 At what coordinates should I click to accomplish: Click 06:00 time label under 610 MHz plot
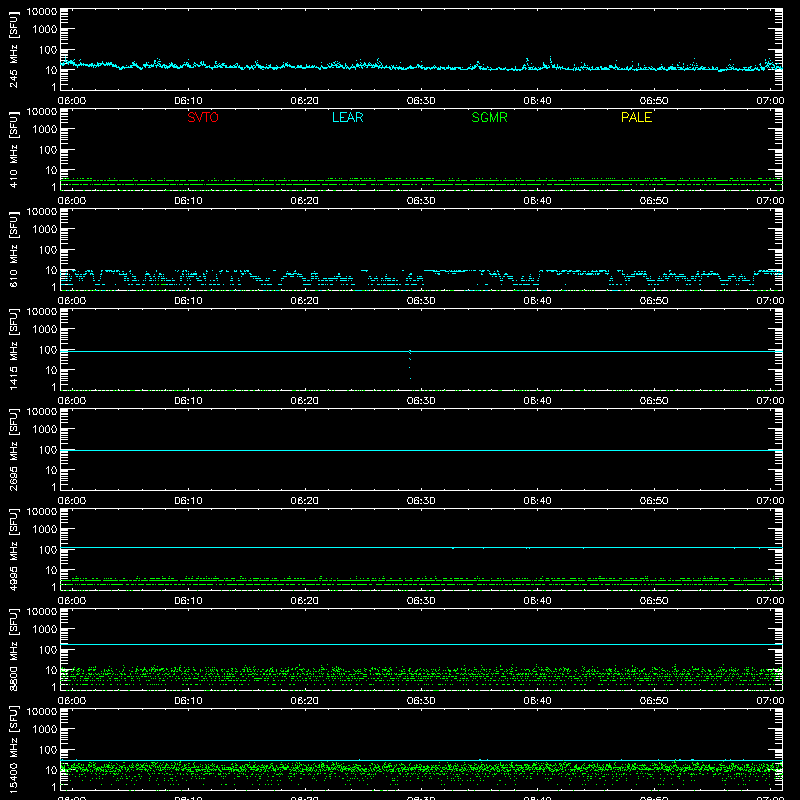click(72, 301)
